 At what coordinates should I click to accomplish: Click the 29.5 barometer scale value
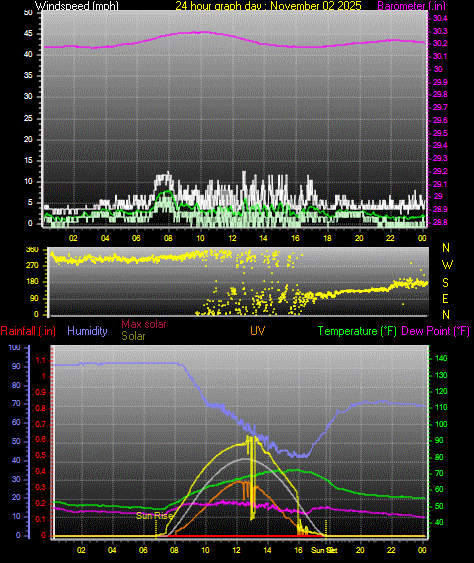[x=440, y=133]
